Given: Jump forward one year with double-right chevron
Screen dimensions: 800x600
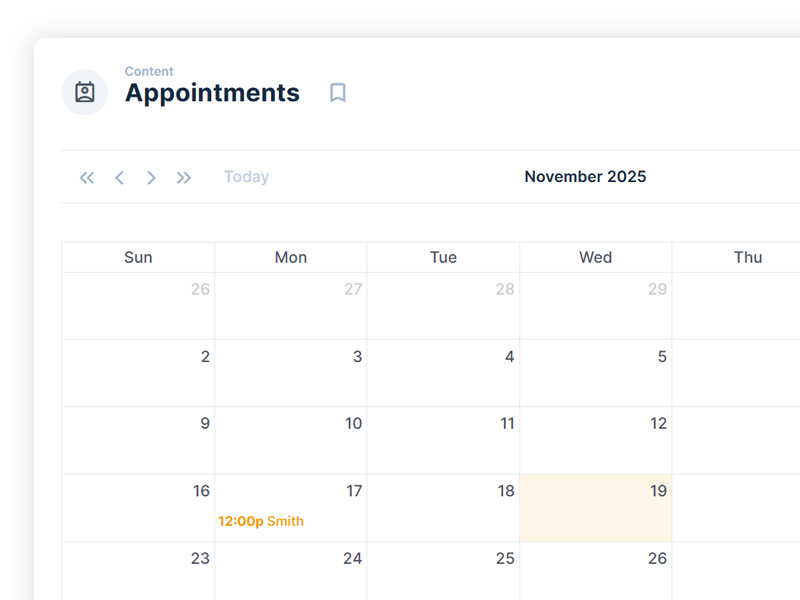Looking at the screenshot, I should [x=184, y=177].
